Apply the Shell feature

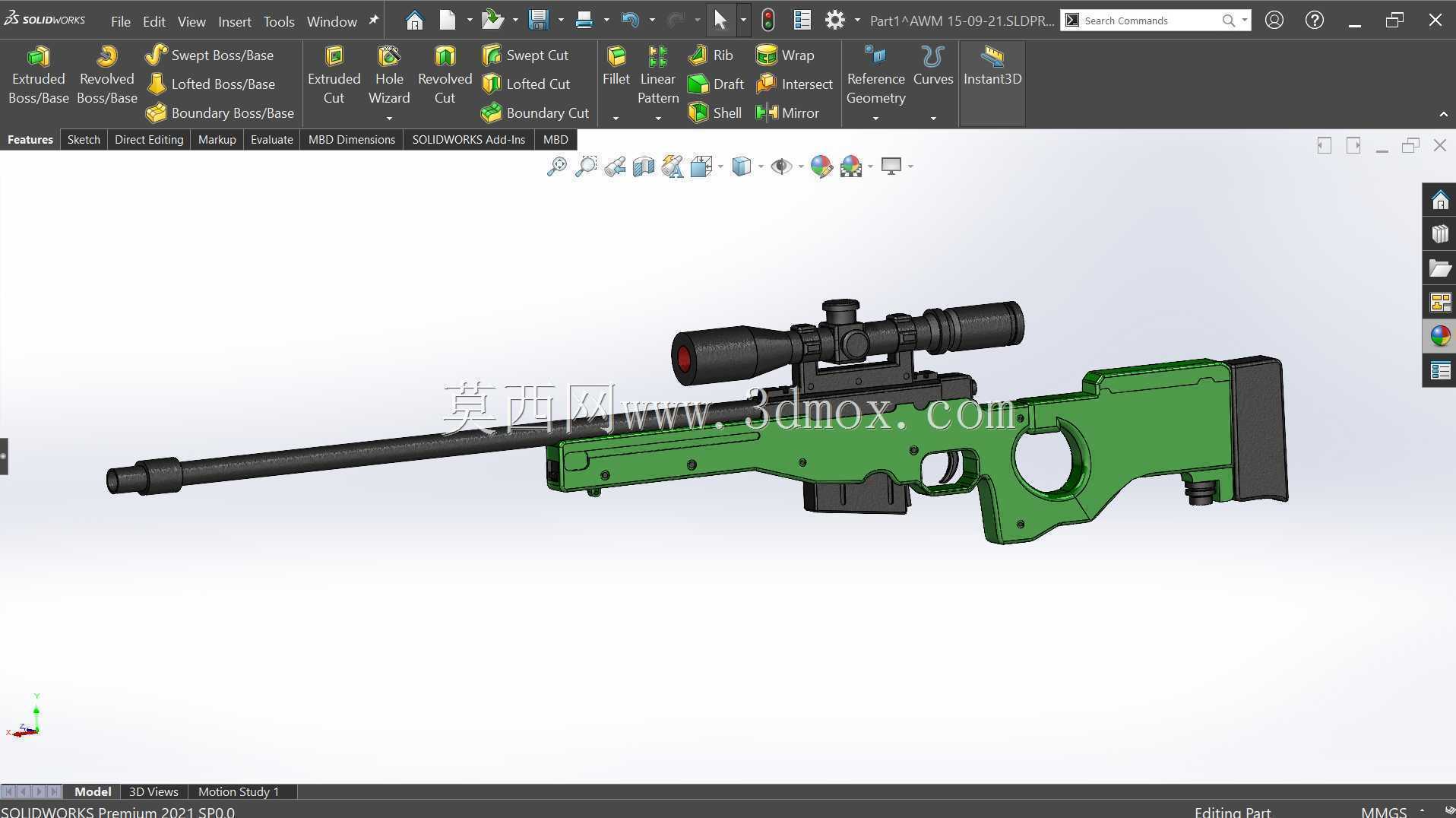pyautogui.click(x=714, y=113)
